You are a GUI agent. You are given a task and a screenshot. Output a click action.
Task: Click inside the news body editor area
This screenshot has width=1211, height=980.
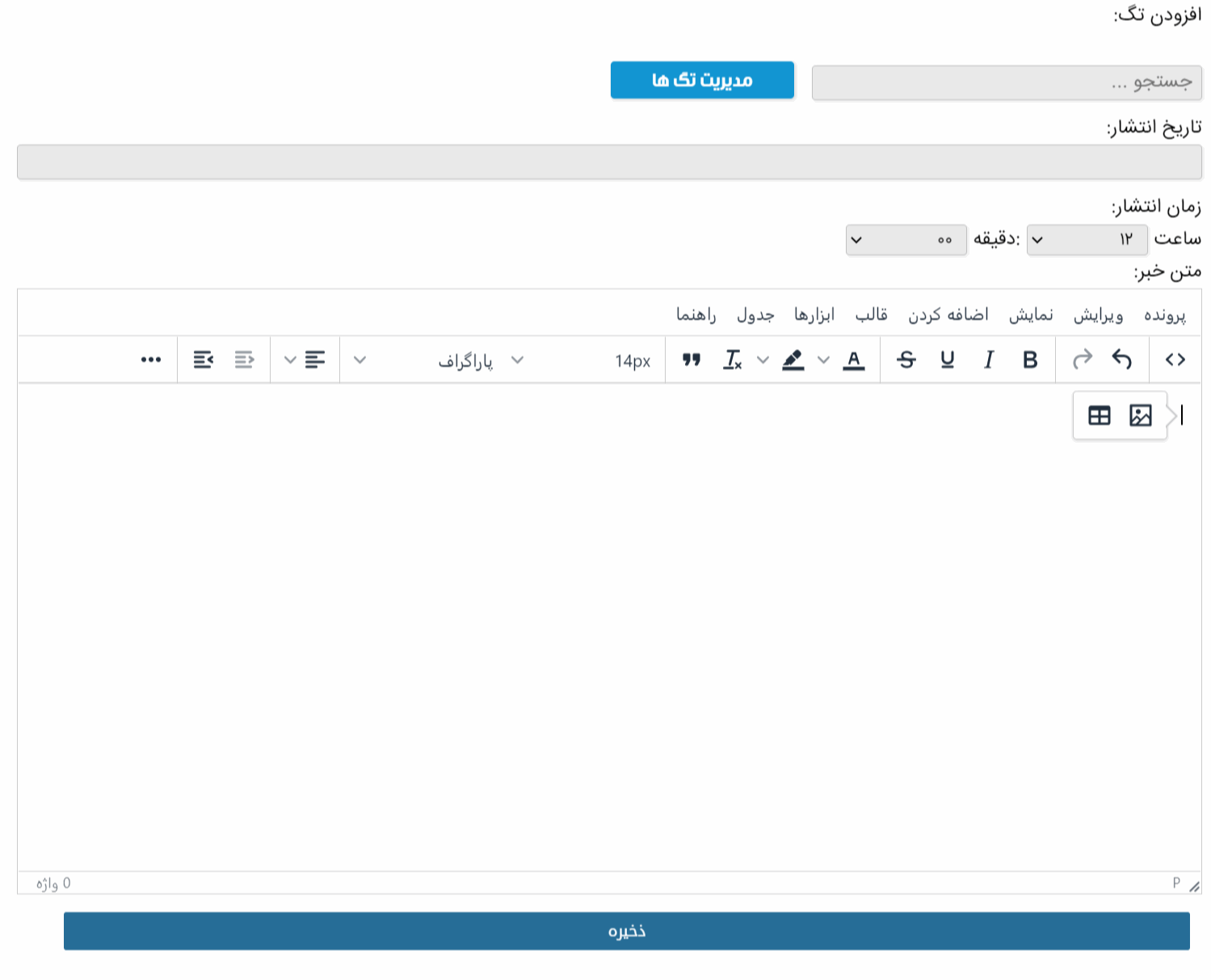(x=609, y=627)
